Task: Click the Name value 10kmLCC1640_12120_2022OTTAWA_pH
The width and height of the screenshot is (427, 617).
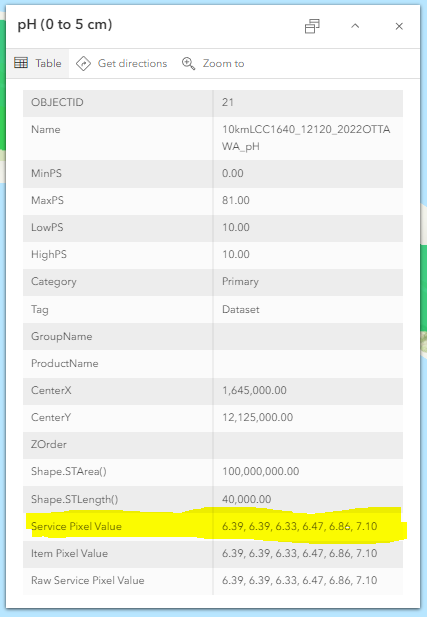Action: click(306, 138)
